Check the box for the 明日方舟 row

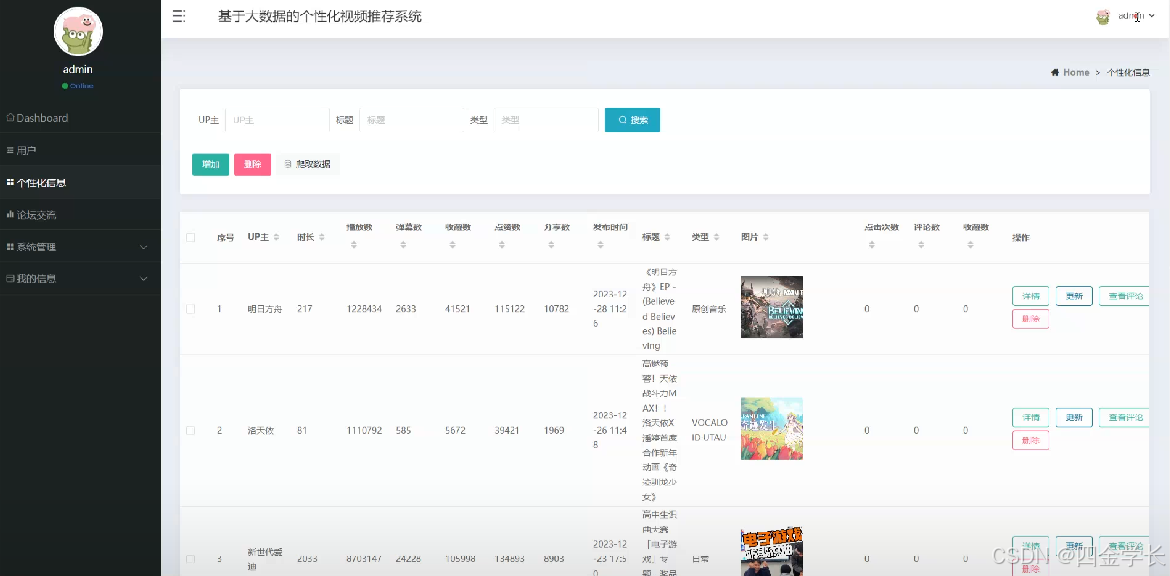coord(190,308)
